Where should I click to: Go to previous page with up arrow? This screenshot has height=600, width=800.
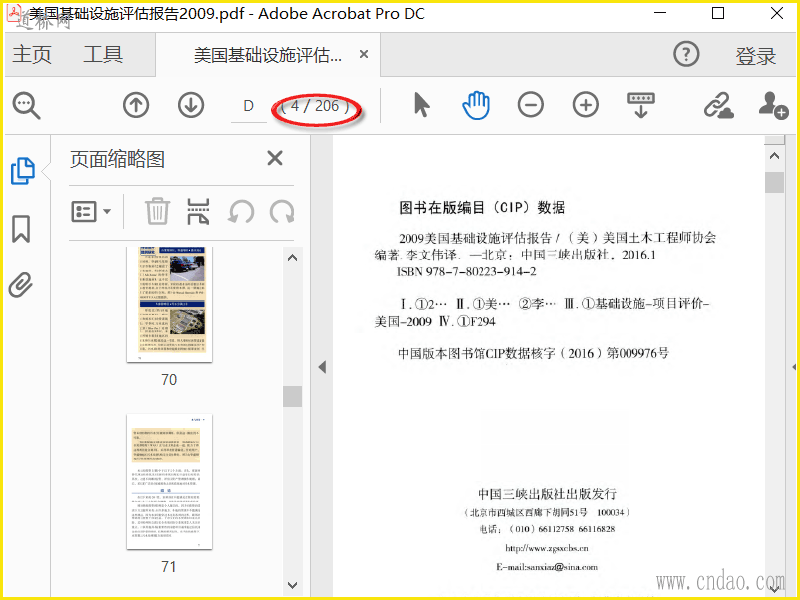click(x=136, y=105)
